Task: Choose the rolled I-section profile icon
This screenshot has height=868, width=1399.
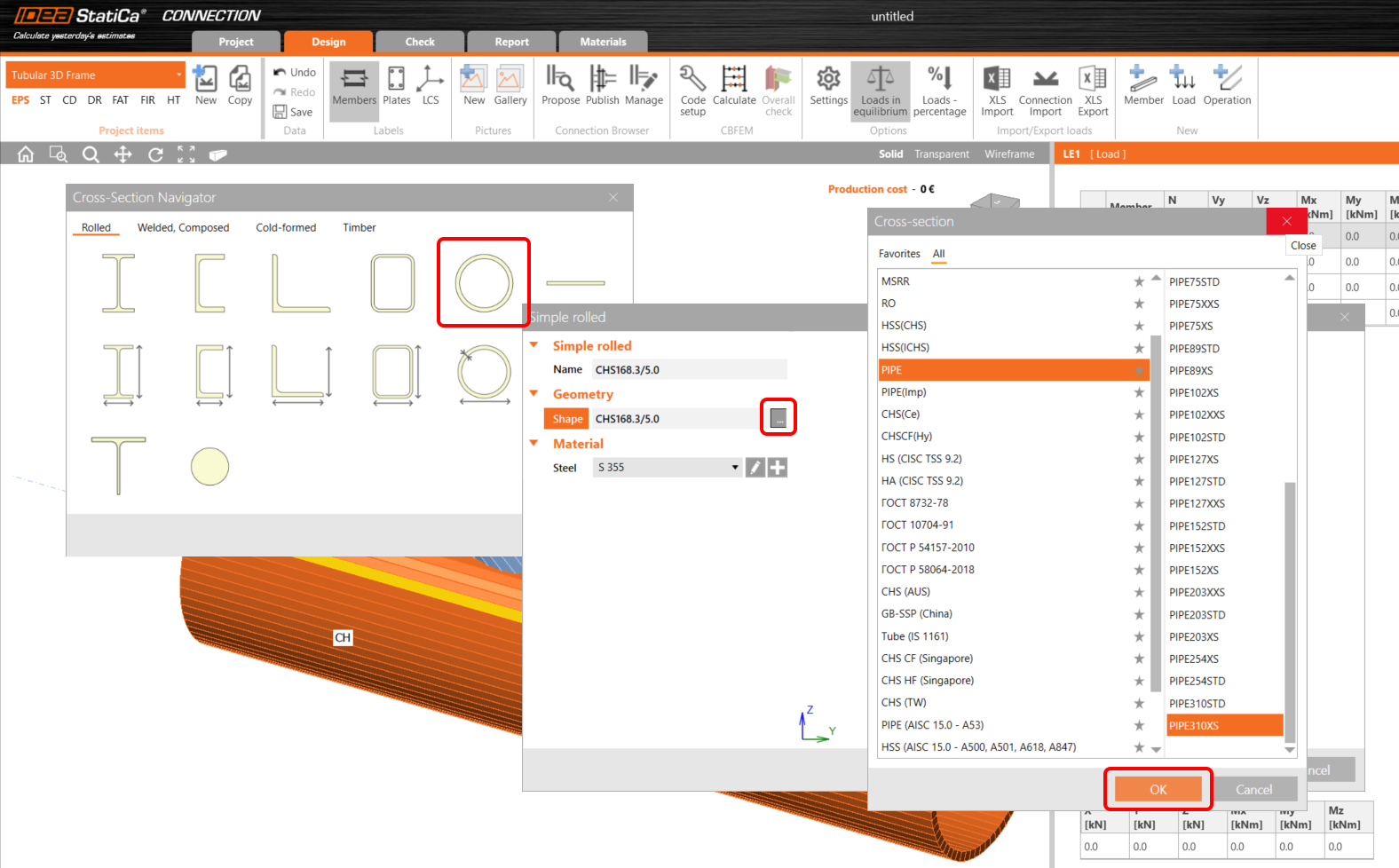Action: point(118,283)
